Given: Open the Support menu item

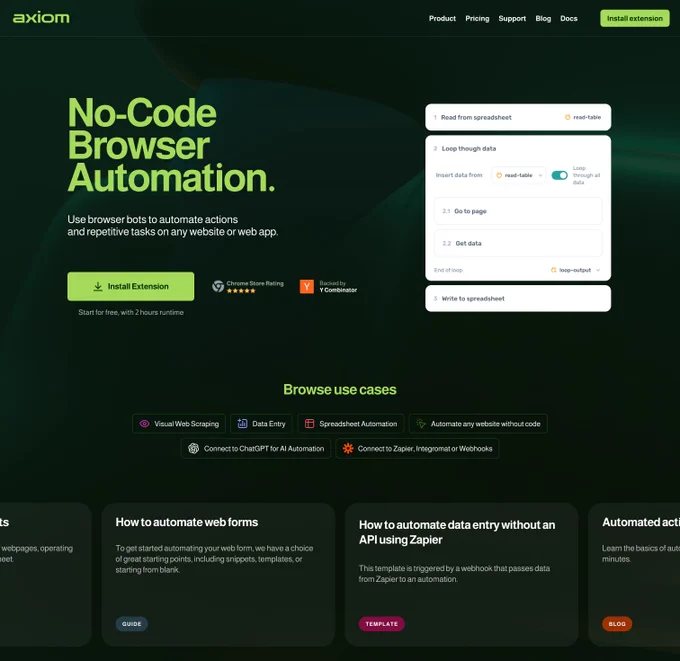Looking at the screenshot, I should tap(512, 18).
